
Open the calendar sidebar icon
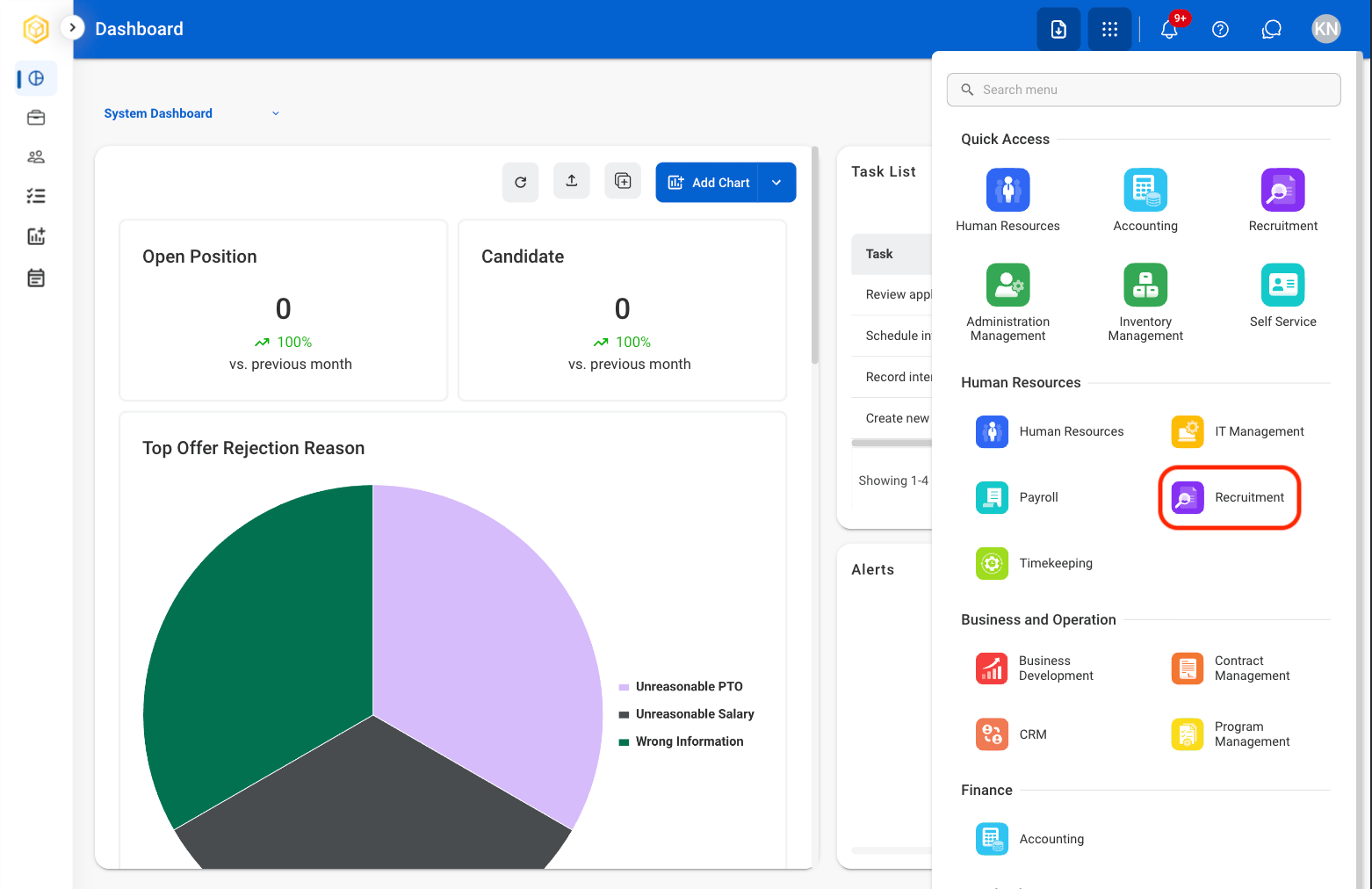(36, 278)
